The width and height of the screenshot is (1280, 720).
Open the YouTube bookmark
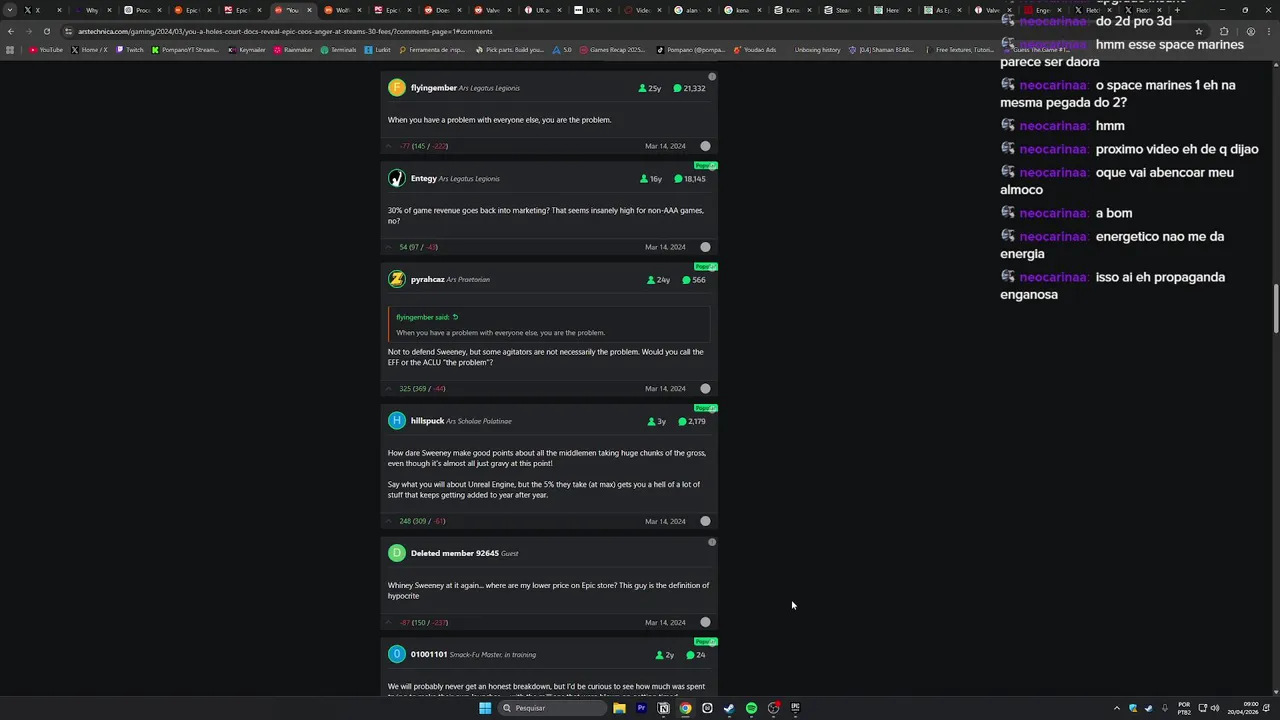(x=46, y=49)
